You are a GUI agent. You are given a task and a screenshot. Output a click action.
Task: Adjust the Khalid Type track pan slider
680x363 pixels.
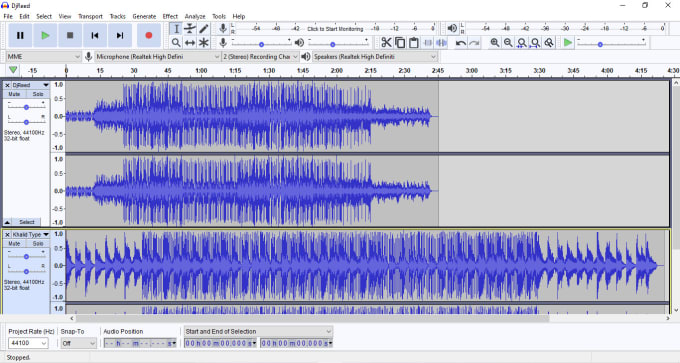coord(26,271)
